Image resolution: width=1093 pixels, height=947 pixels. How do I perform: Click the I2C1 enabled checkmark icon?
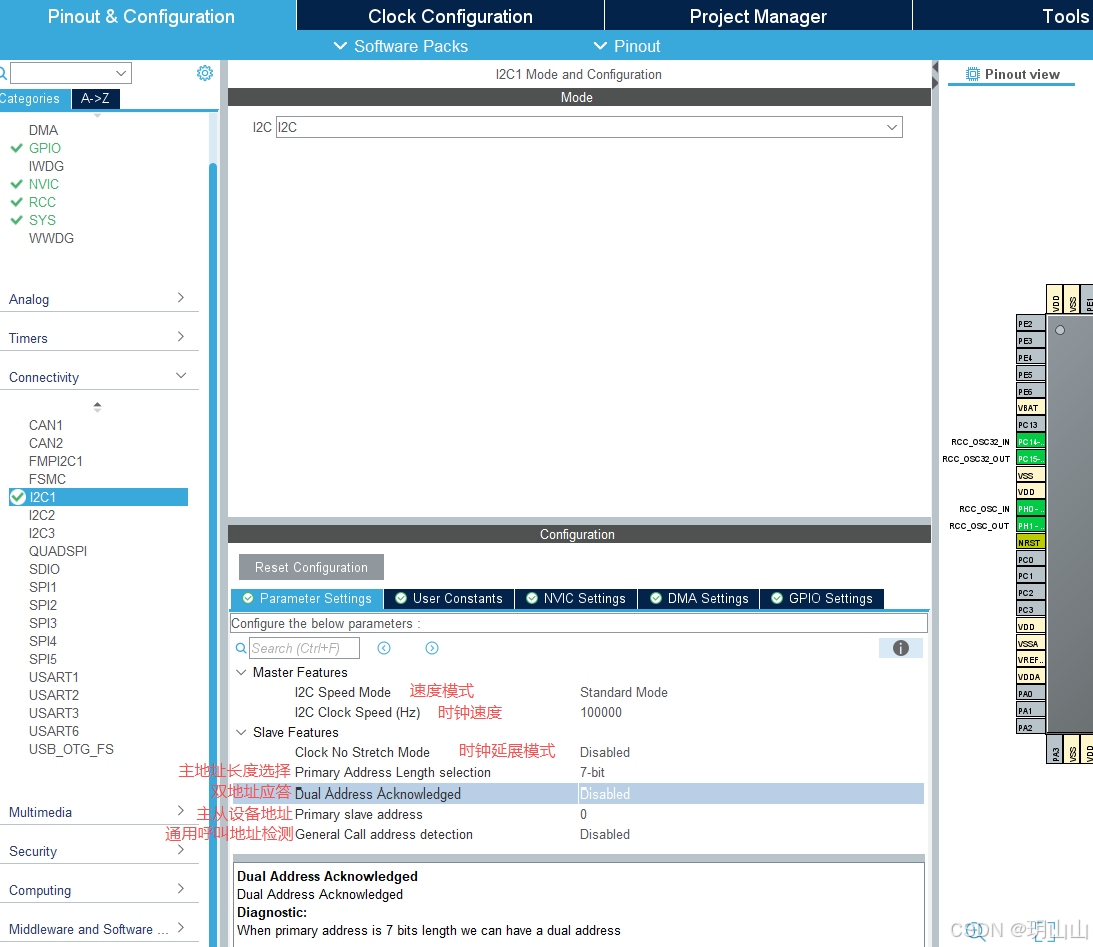click(18, 497)
